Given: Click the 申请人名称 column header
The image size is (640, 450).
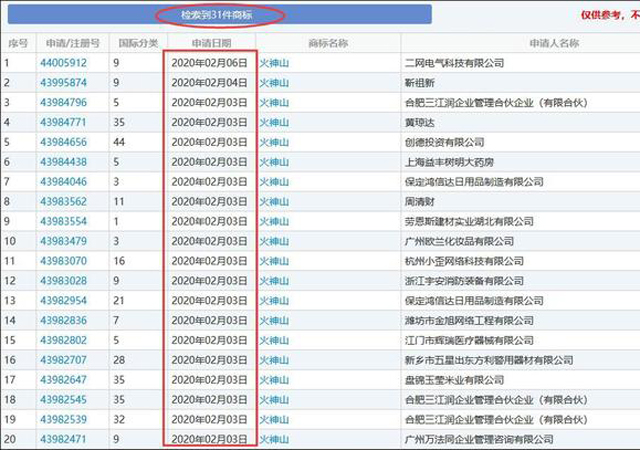Looking at the screenshot, I should point(554,43).
